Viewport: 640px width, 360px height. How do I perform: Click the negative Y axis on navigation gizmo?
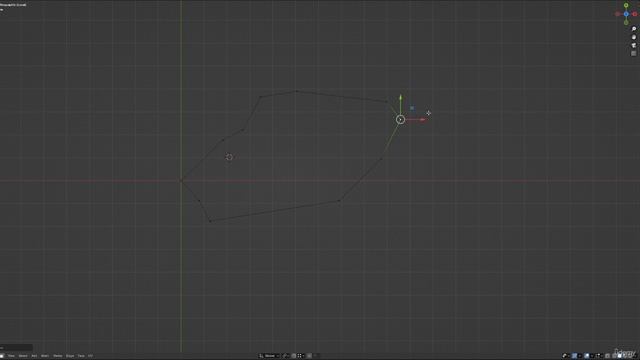coord(626,22)
